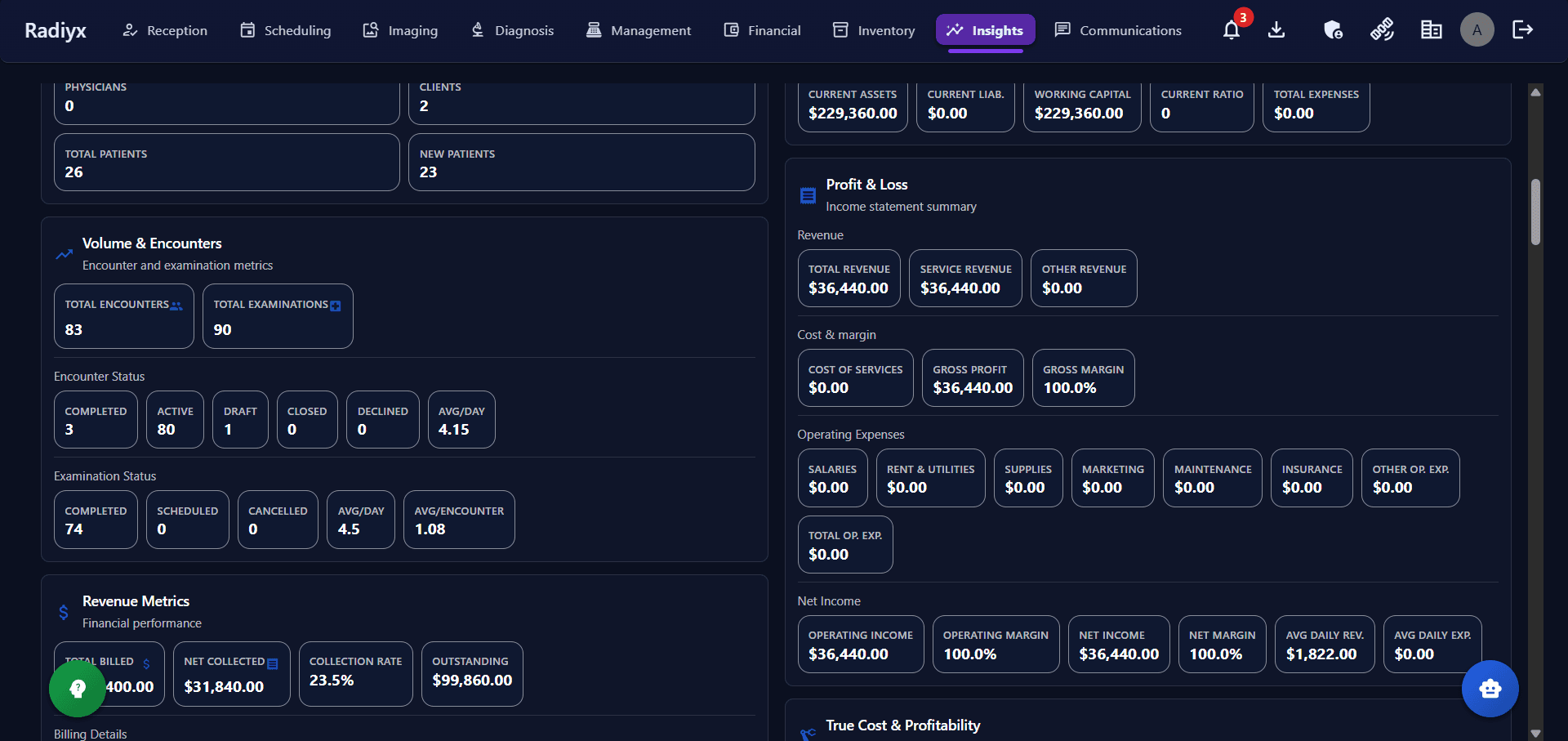The image size is (1568, 741).
Task: Open the shield user admin icon
Action: tap(1333, 30)
